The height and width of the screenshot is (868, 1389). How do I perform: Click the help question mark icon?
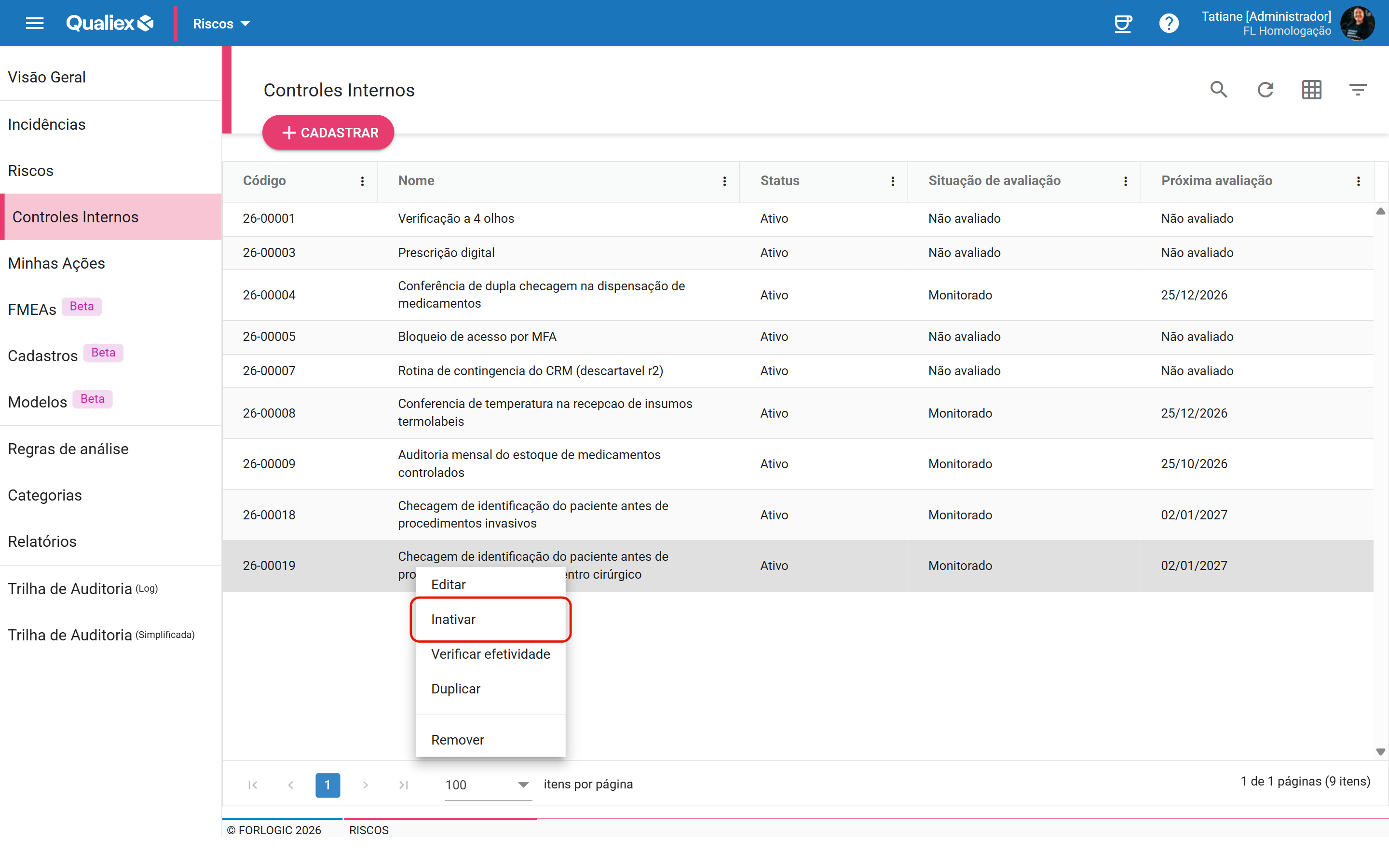tap(1169, 24)
